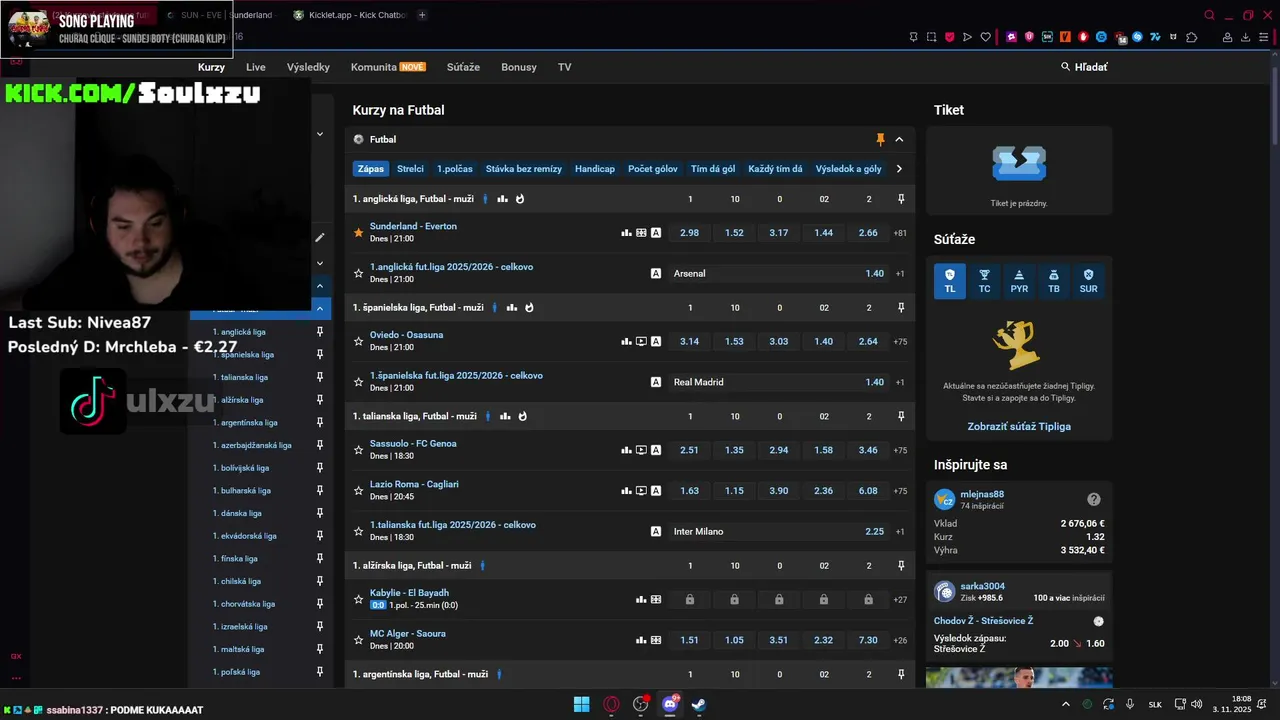Open sarka3004 profile

(982, 586)
